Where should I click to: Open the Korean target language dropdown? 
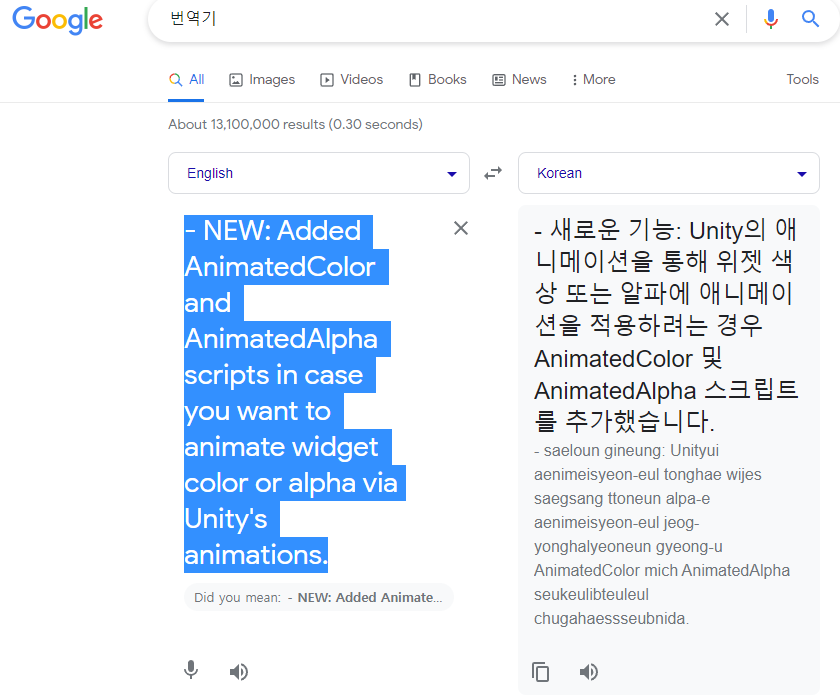click(x=669, y=173)
